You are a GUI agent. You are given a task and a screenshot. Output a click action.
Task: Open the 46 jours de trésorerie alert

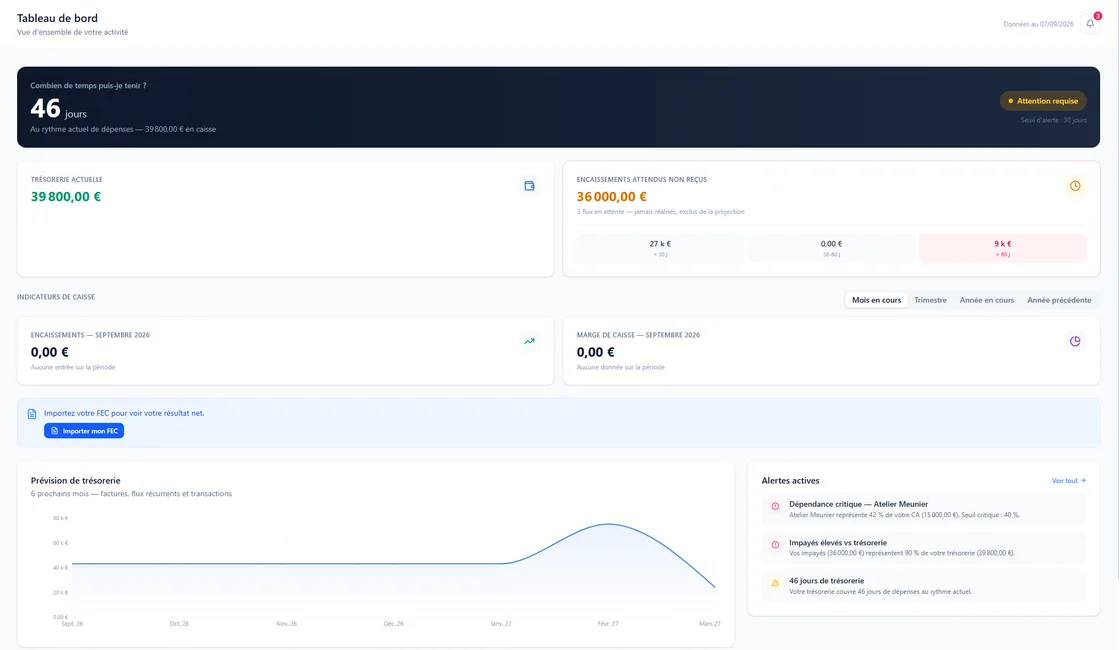click(x=924, y=586)
